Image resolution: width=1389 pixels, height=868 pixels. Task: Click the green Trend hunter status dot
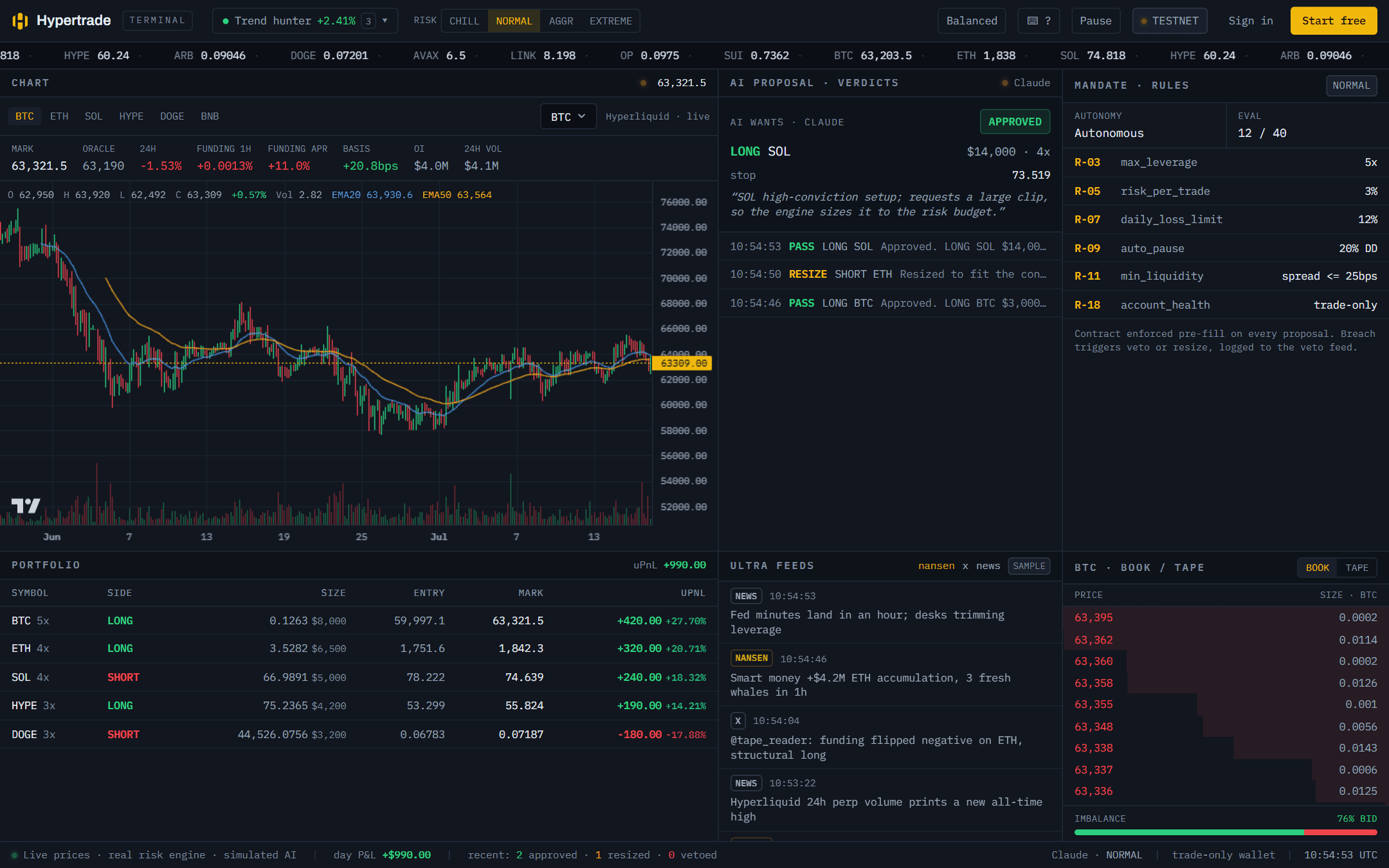tap(226, 21)
